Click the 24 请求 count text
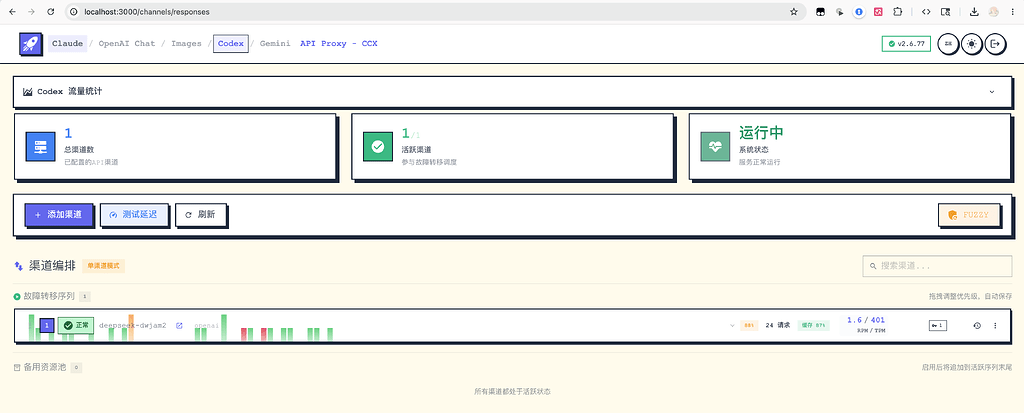Viewport: 1024px width, 413px height. [778, 325]
